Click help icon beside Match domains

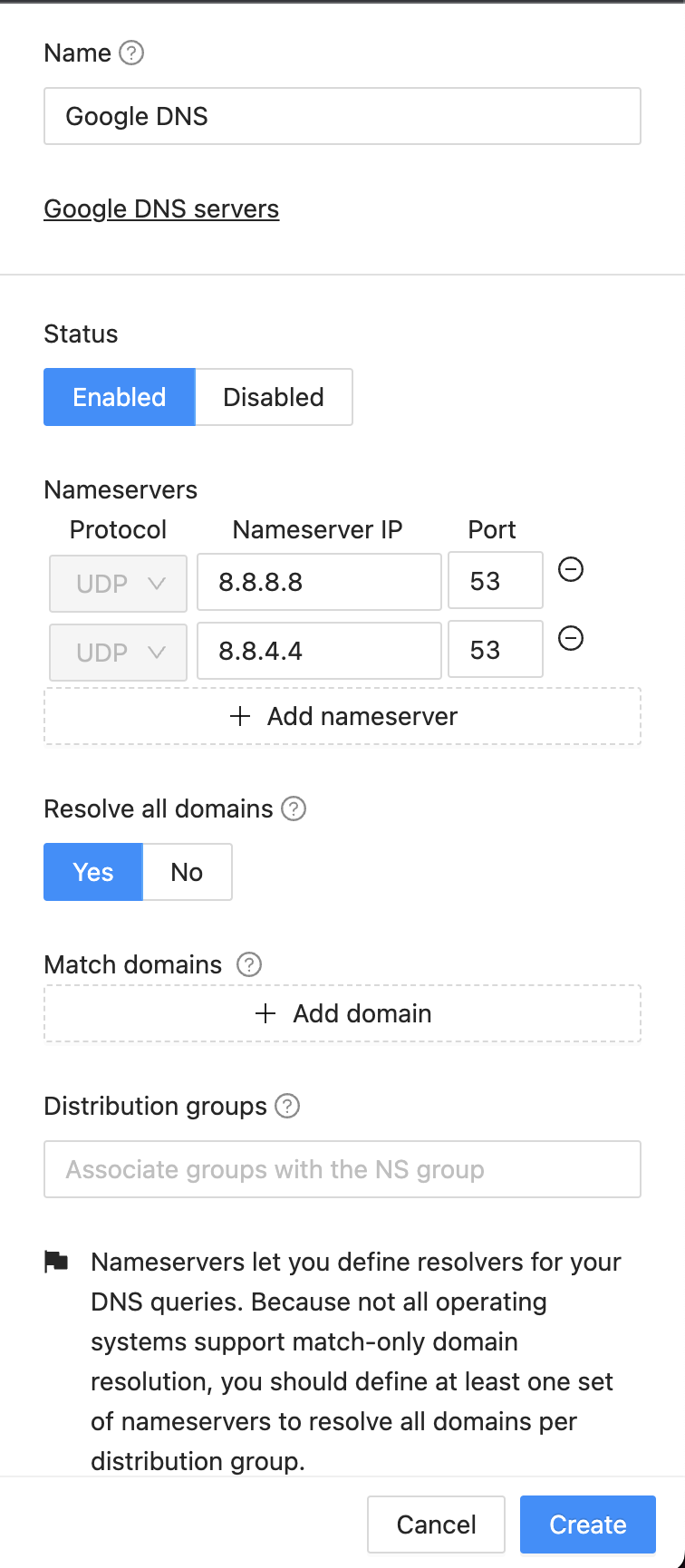click(x=249, y=964)
